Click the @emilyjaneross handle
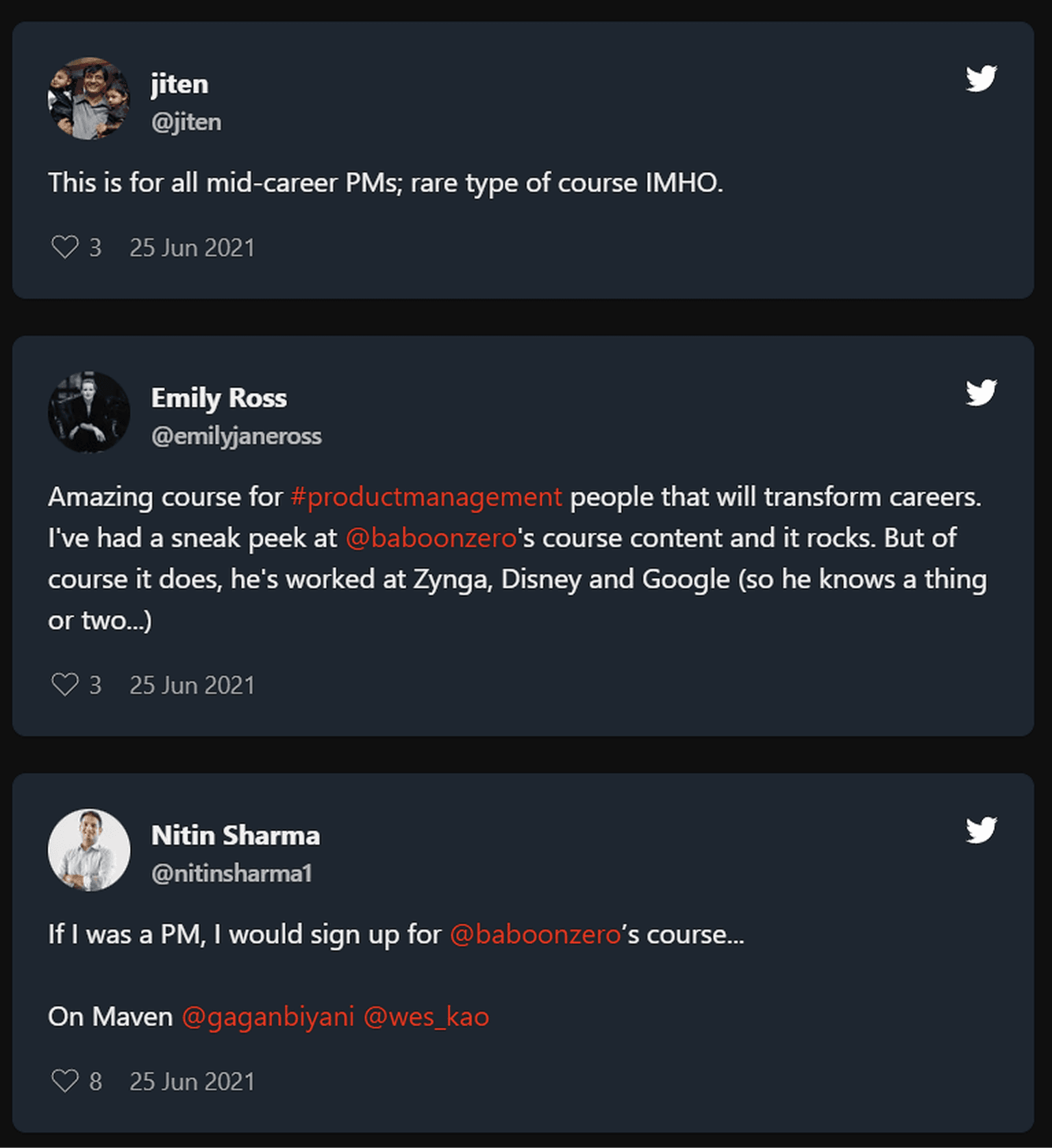This screenshot has height=1148, width=1052. (236, 436)
